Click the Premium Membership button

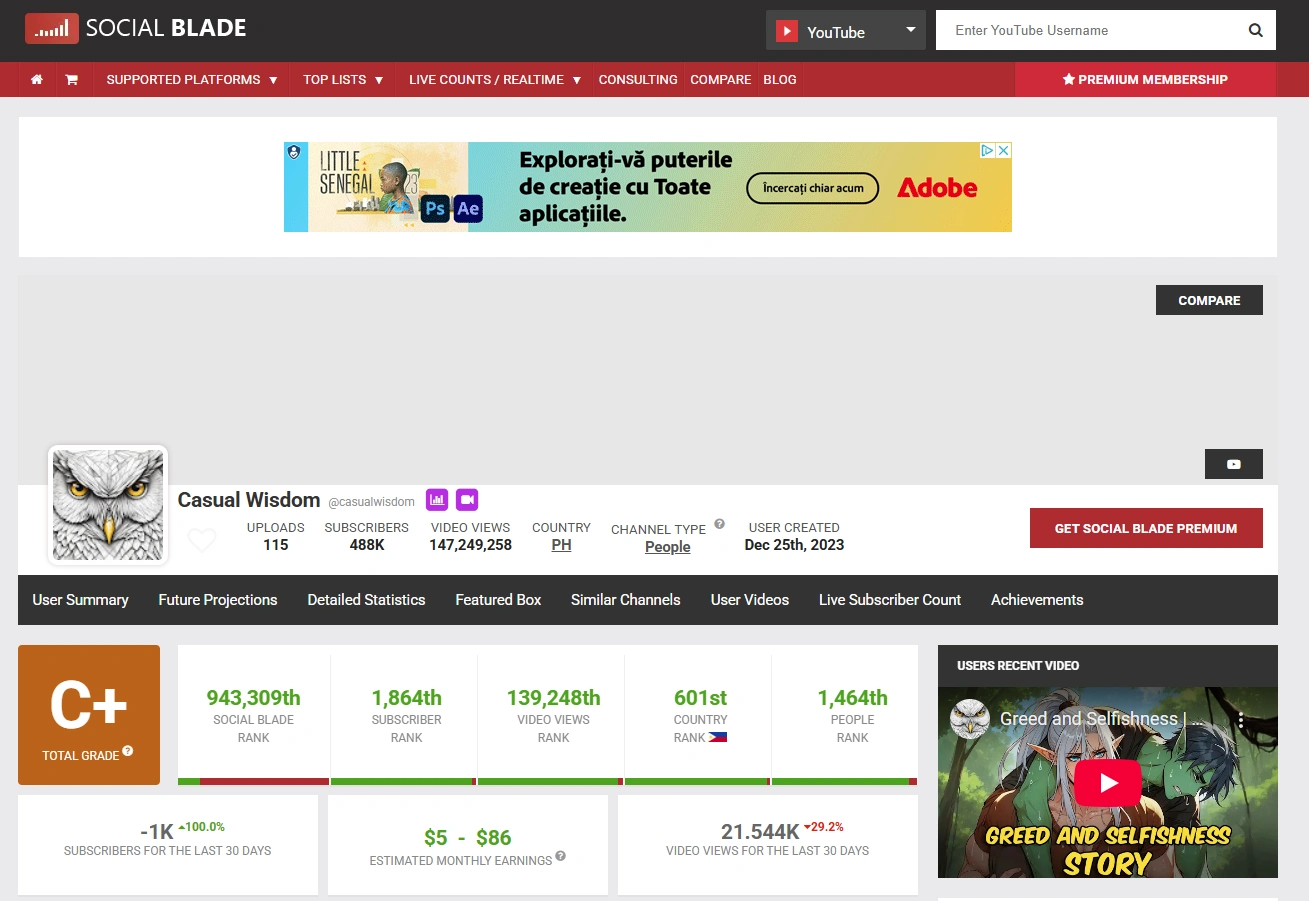tap(1146, 80)
